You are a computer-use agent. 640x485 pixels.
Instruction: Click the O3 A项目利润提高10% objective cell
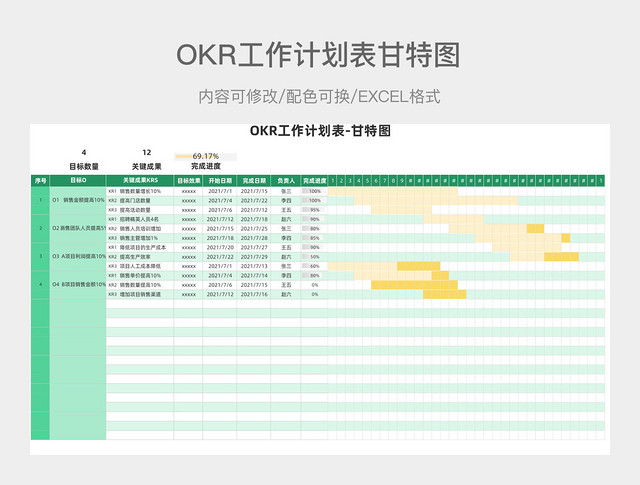pos(78,256)
